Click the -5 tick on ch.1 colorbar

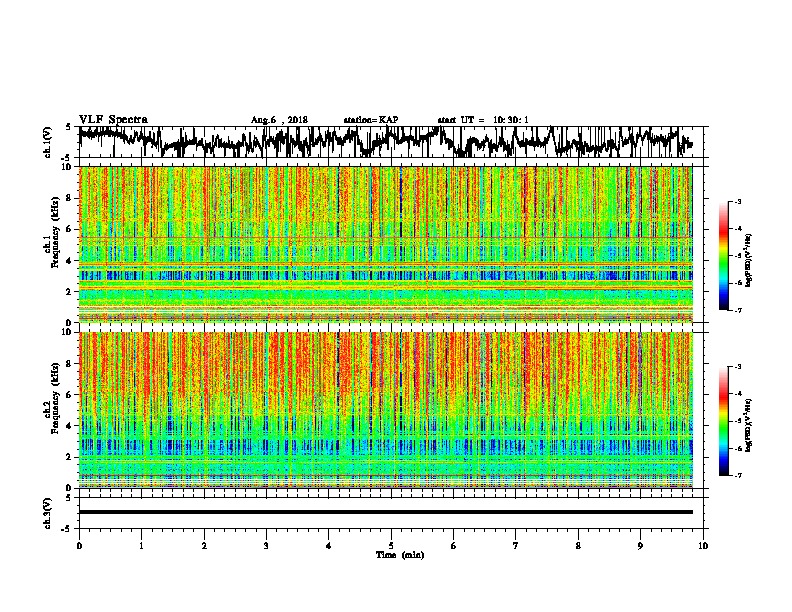coord(738,256)
